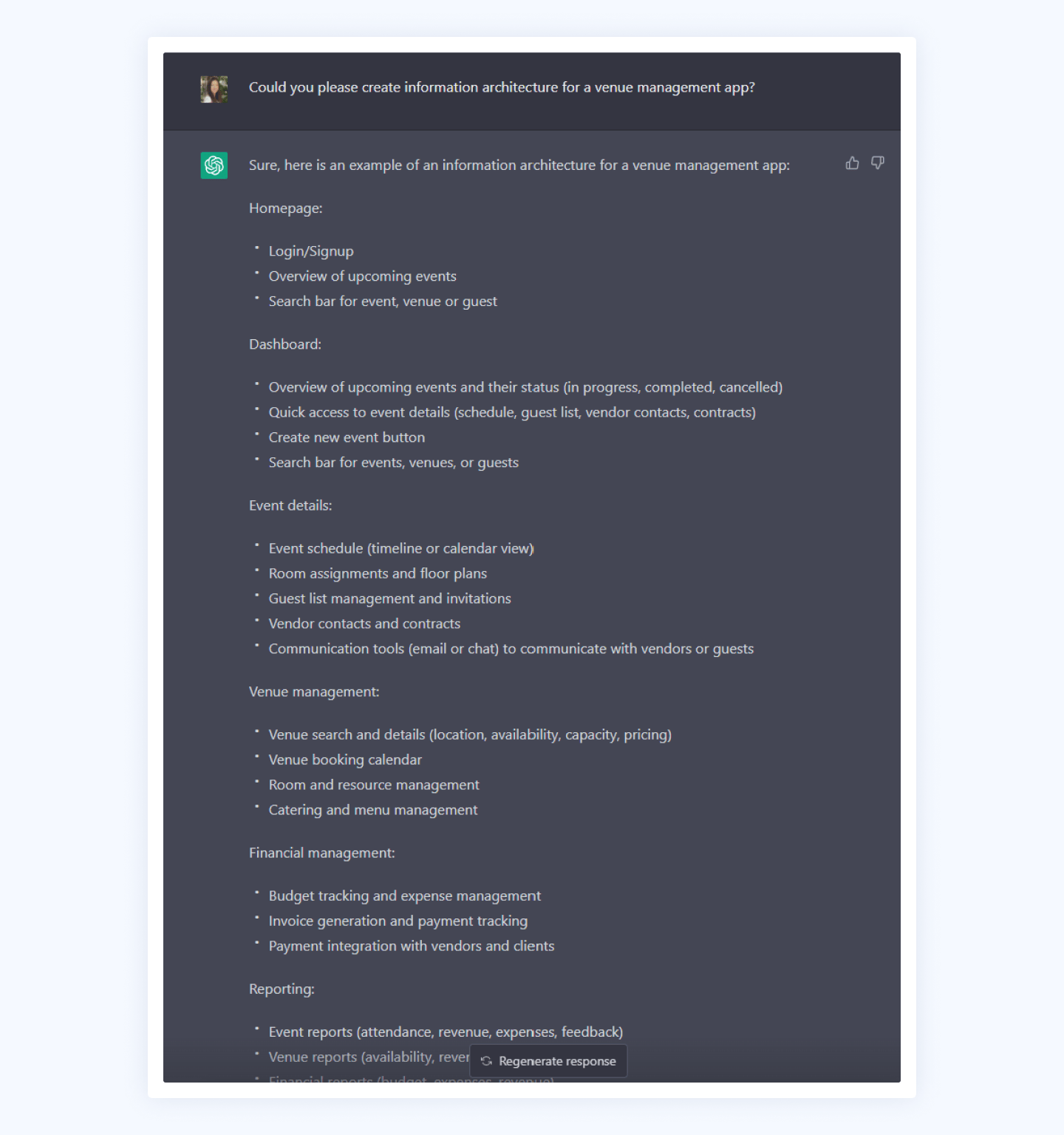
Task: Select the Homepage section heading
Action: [285, 208]
